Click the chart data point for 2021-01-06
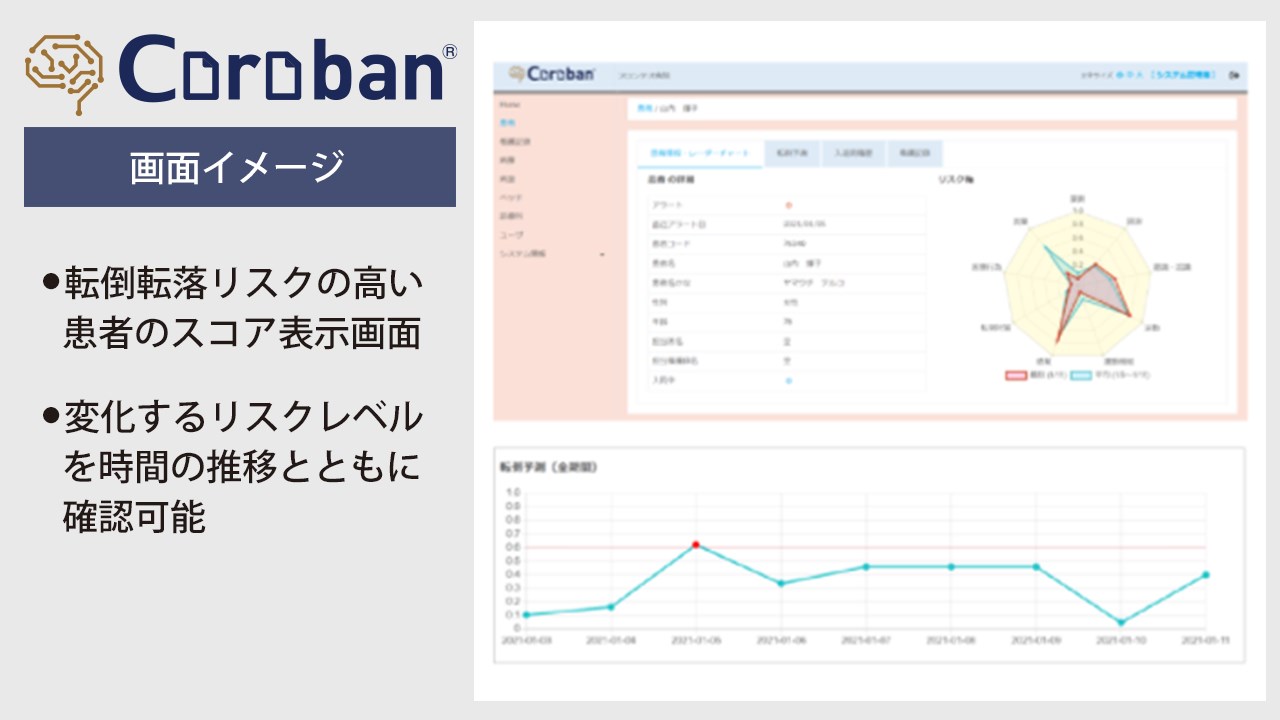The height and width of the screenshot is (720, 1280). tap(781, 583)
